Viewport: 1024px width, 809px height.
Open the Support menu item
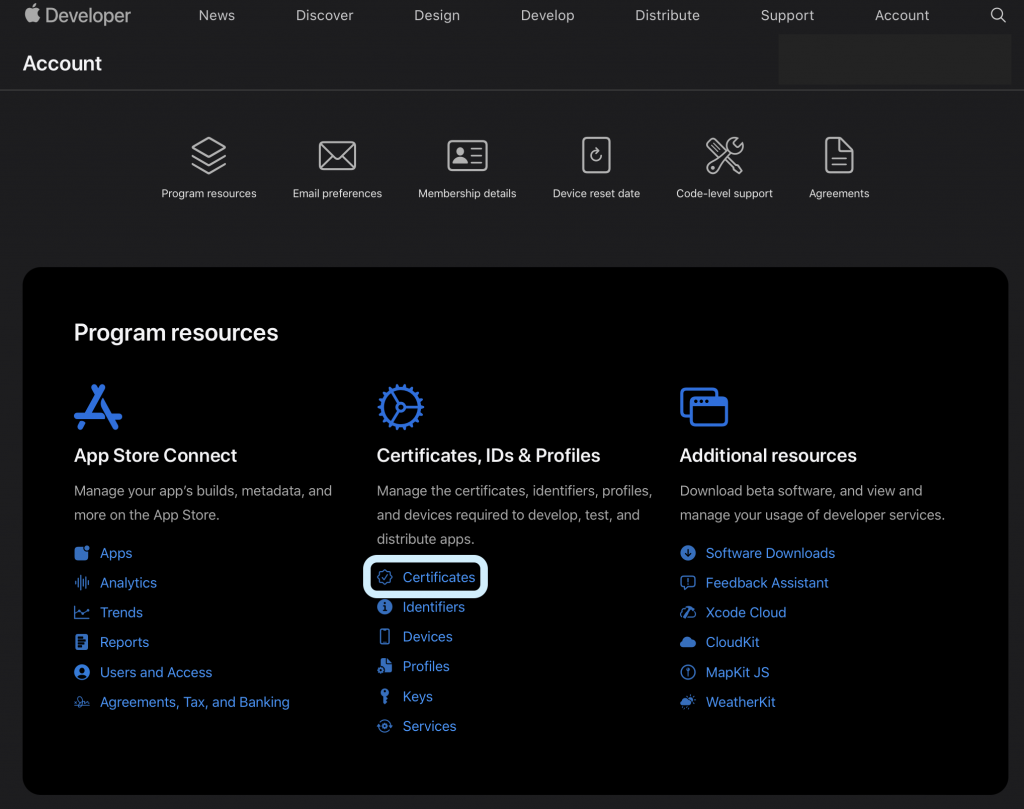pyautogui.click(x=787, y=15)
